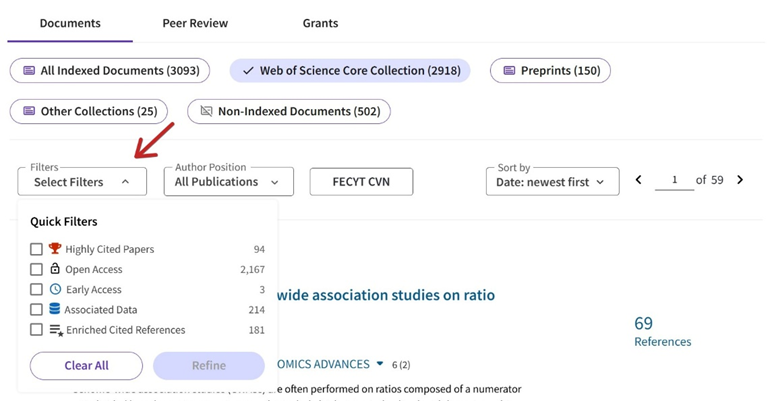Click the Open Access count 2,167

(253, 269)
